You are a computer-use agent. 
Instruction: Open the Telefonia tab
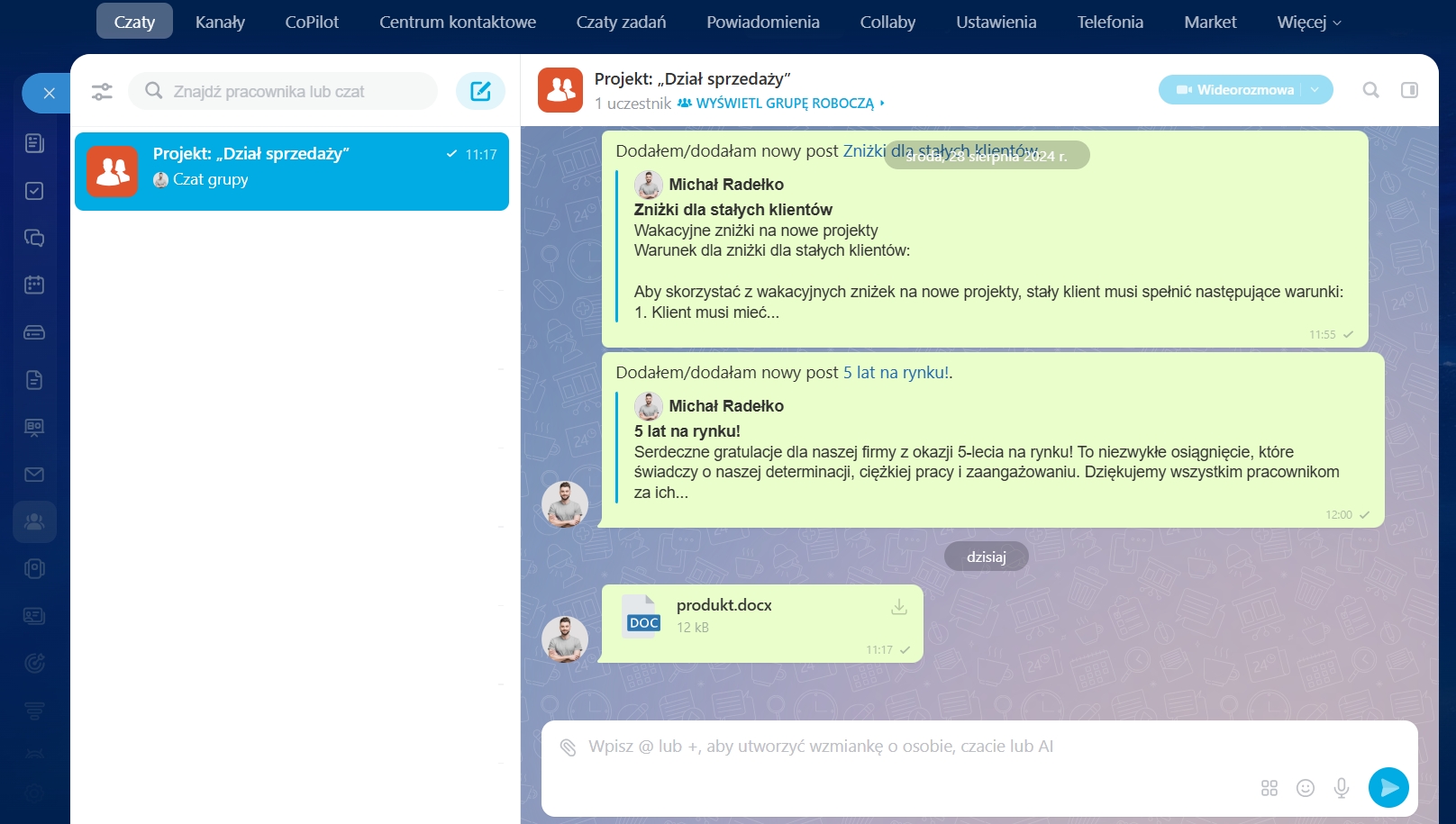[x=1110, y=23]
